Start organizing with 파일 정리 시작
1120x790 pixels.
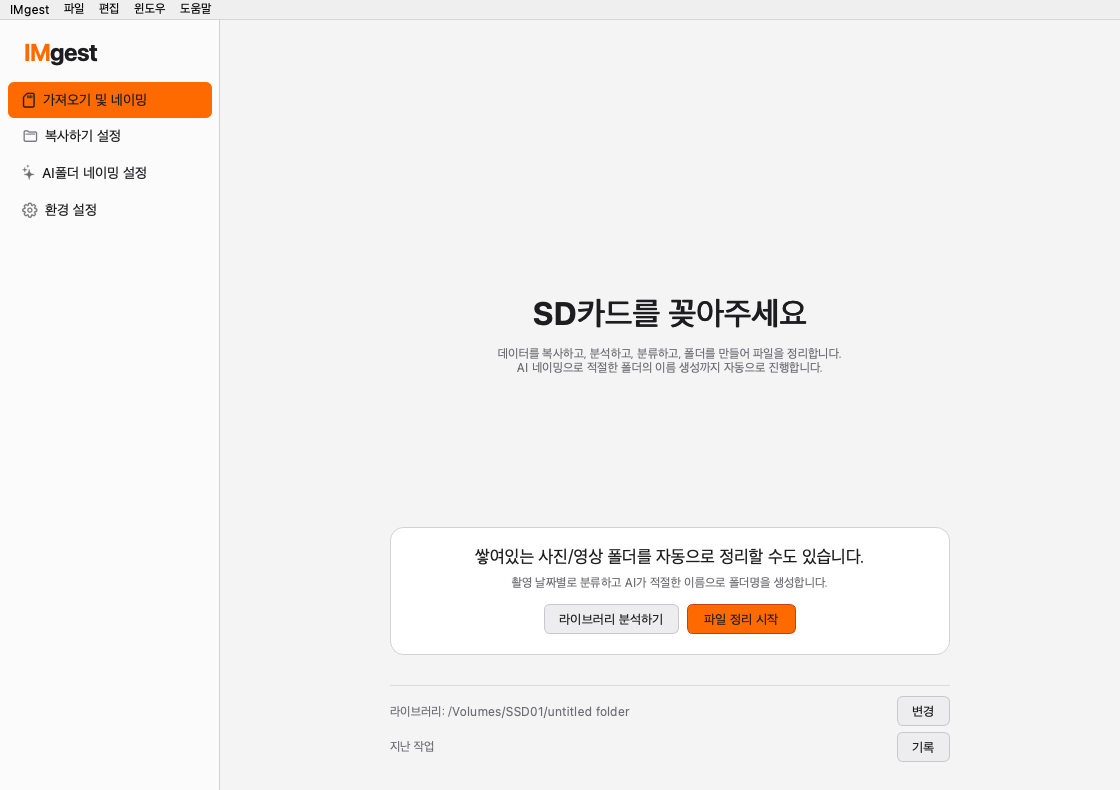click(x=741, y=619)
